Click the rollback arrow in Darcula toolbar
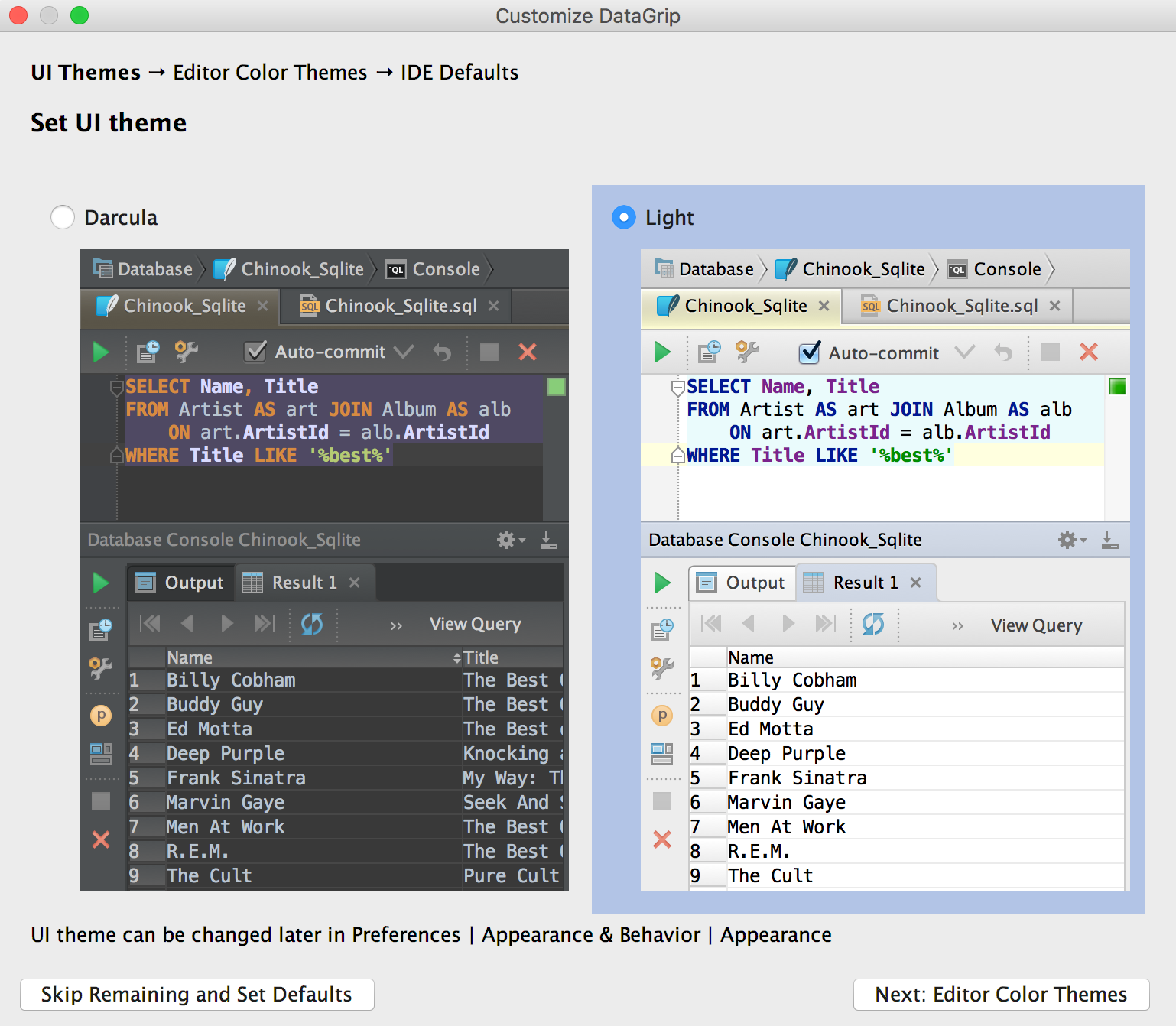The width and height of the screenshot is (1176, 1026). click(x=442, y=352)
